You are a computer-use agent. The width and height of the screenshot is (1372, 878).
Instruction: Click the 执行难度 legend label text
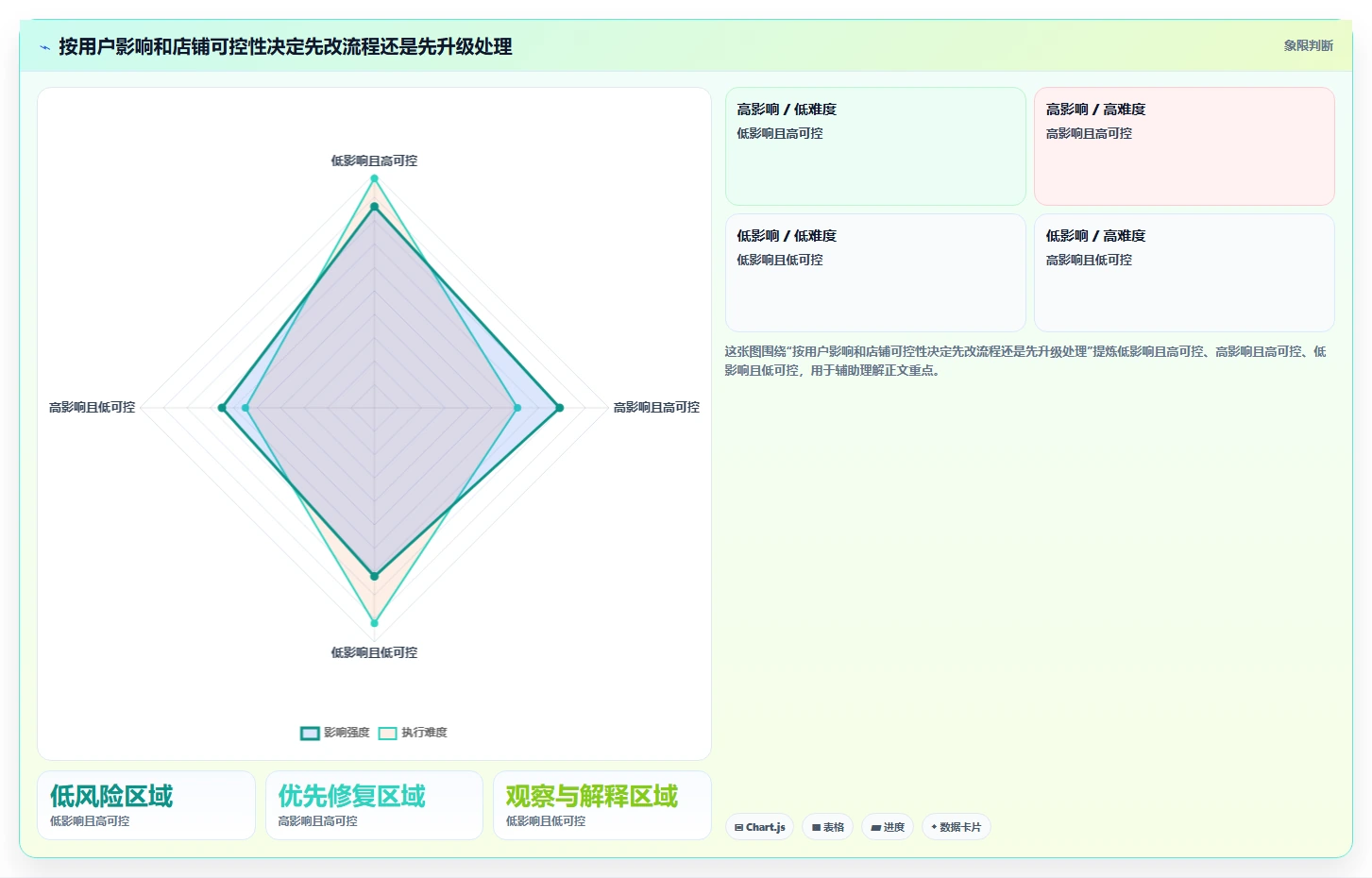click(424, 733)
